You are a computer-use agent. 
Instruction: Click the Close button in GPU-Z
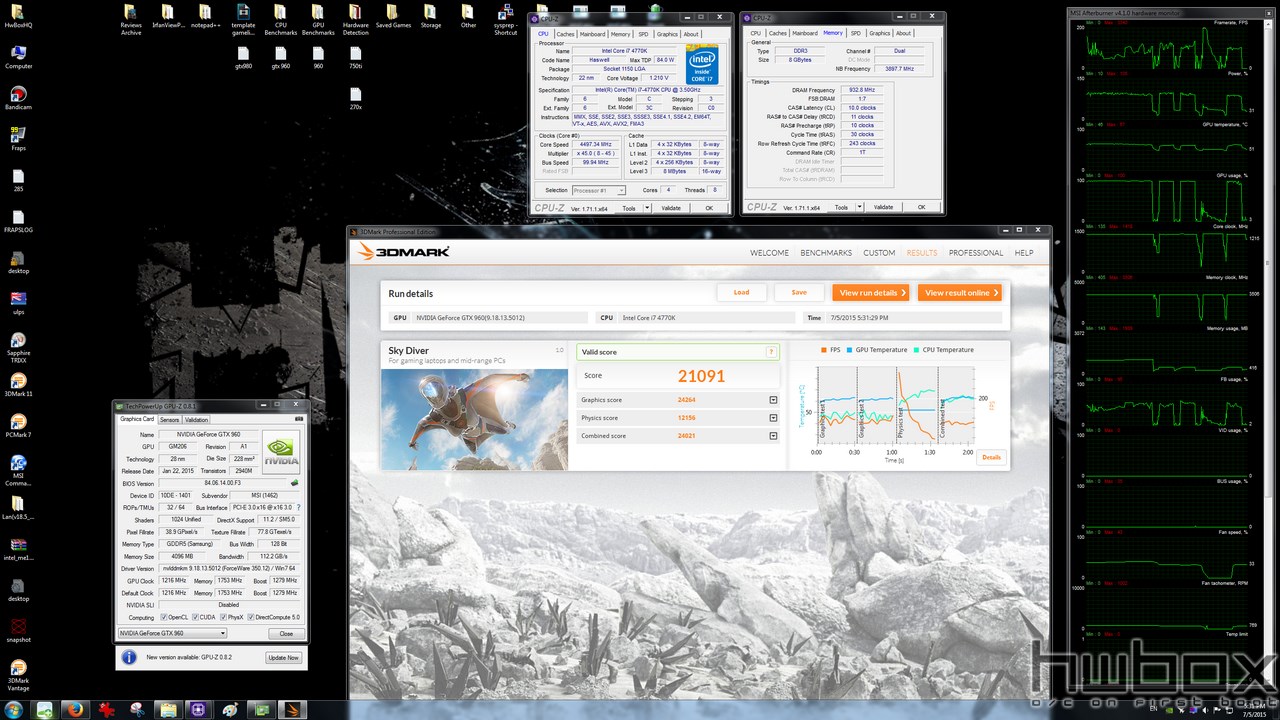(286, 633)
